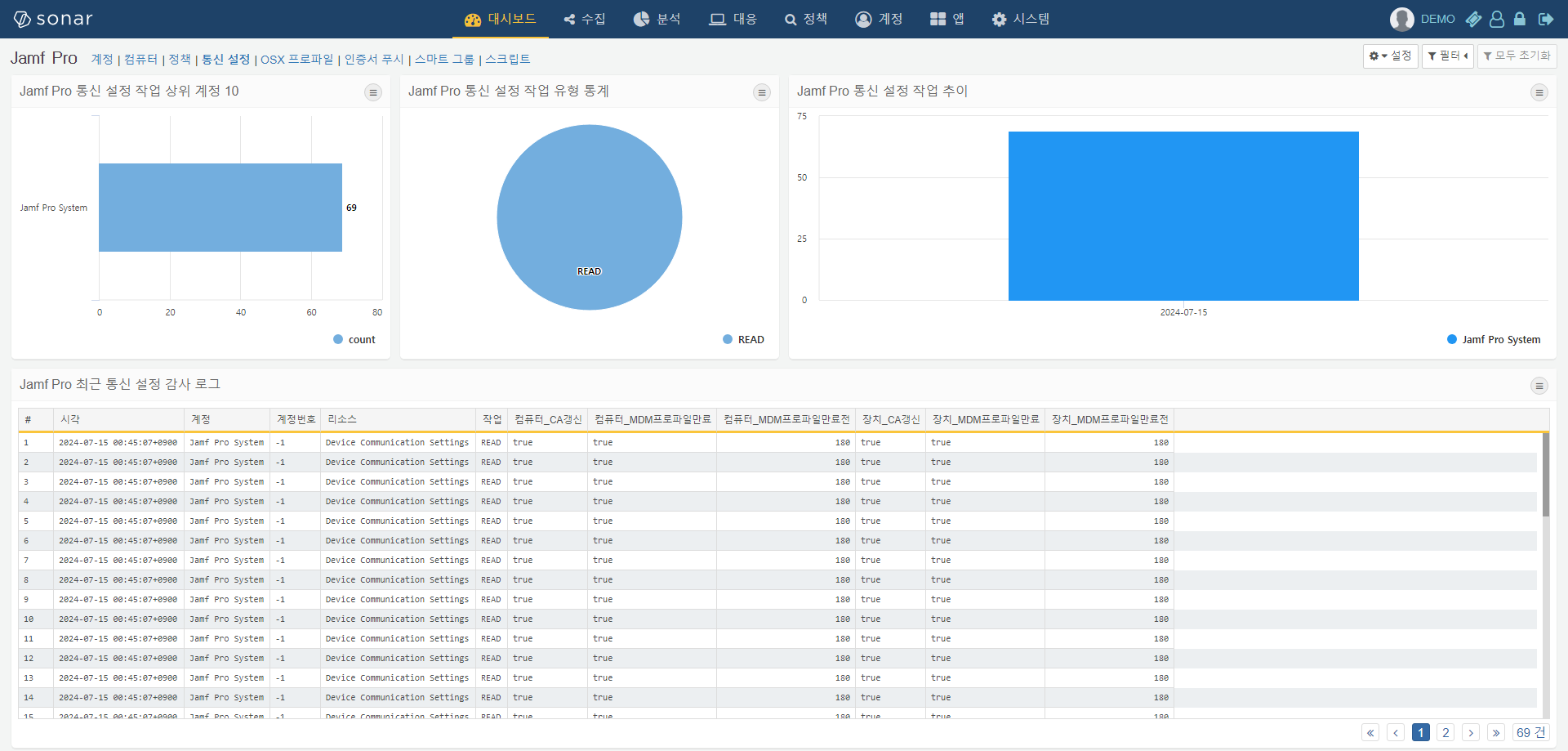This screenshot has height=751, width=1568.
Task: Sort by the 장치_CA갱신 column header
Action: [x=891, y=420]
